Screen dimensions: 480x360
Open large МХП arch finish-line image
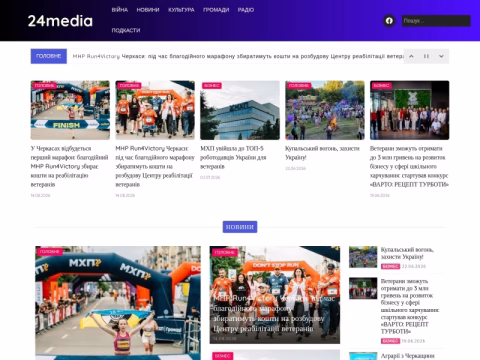pyautogui.click(x=118, y=303)
